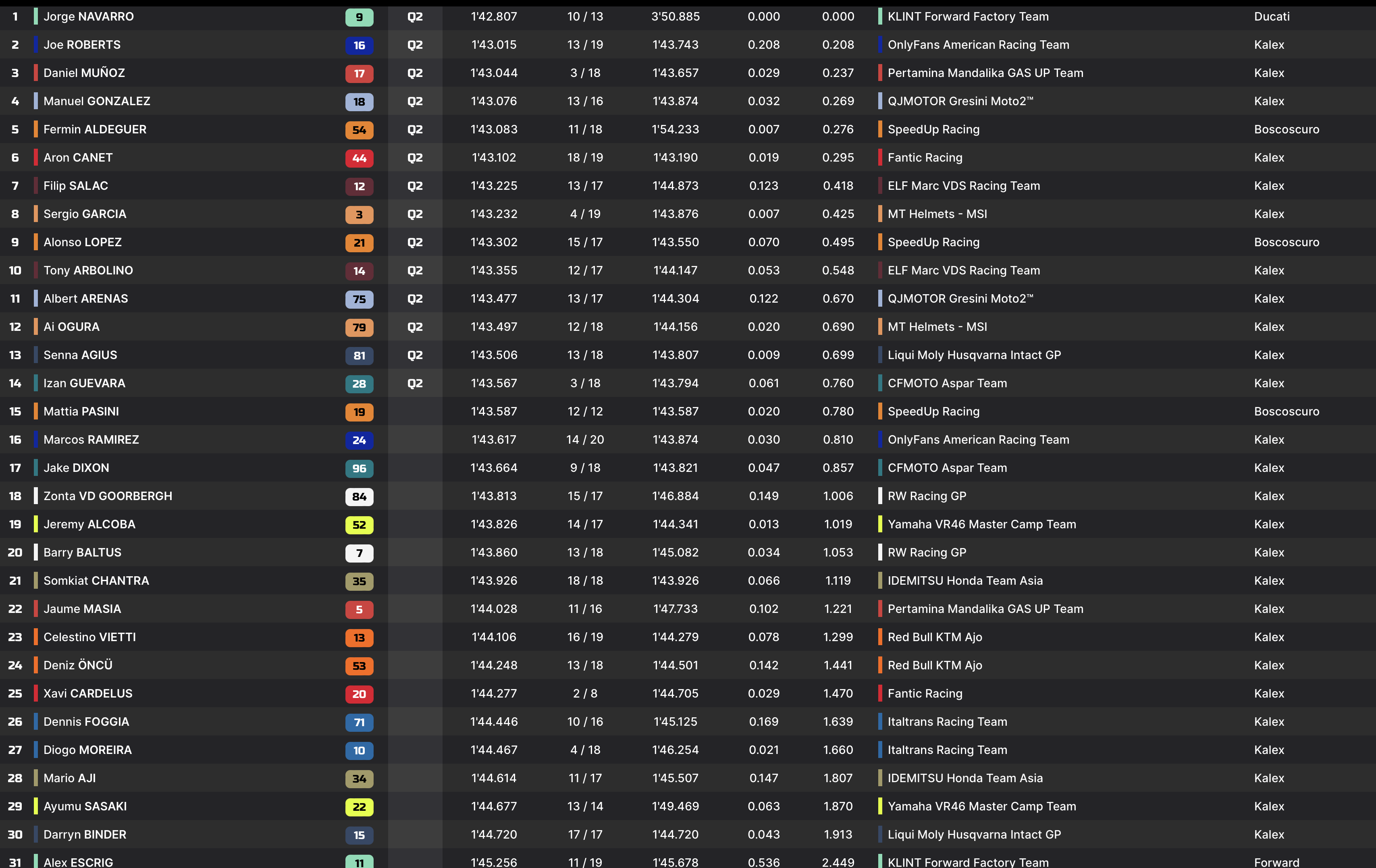This screenshot has height=868, width=1376.
Task: Click the color bar beside Somkiat CHANTRA
Action: pos(36,581)
